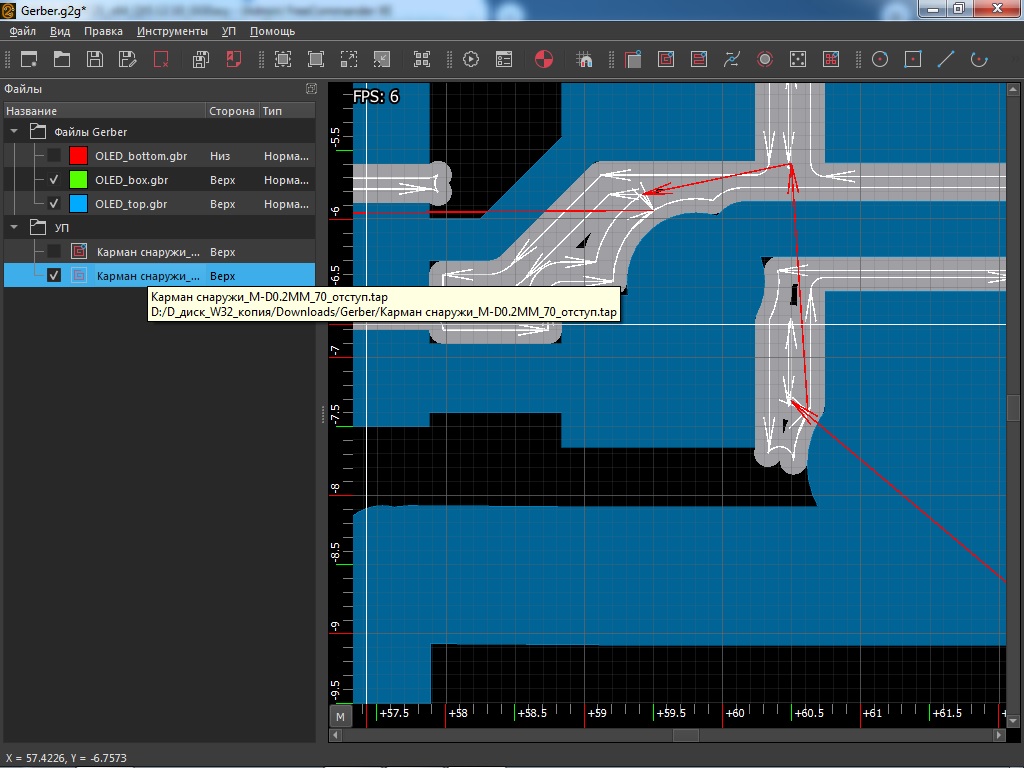Screen dimensions: 1024x768
Task: Undock the Файлы panel with float button
Action: tap(310, 89)
